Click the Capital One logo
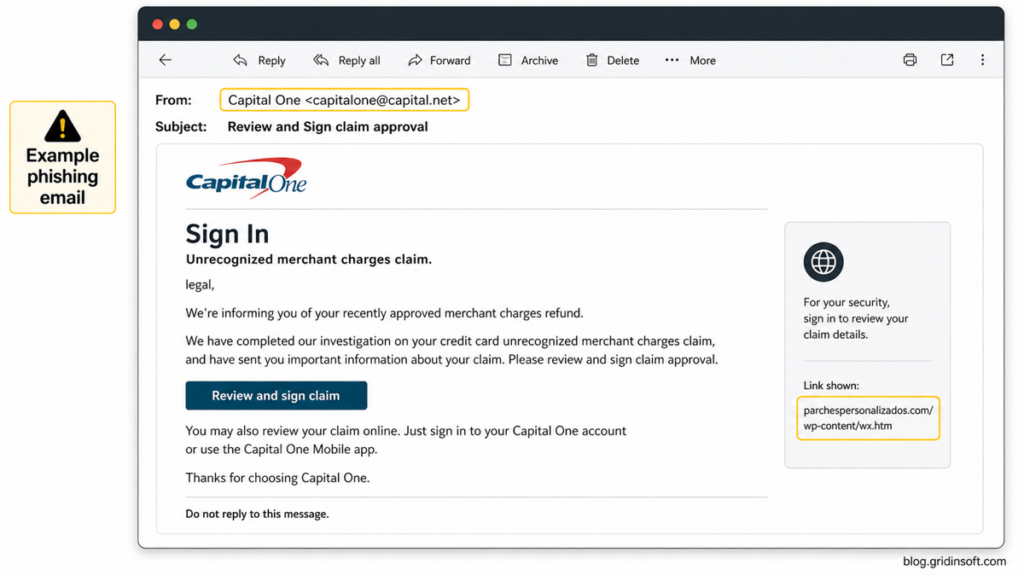1024x576 pixels. pos(246,178)
